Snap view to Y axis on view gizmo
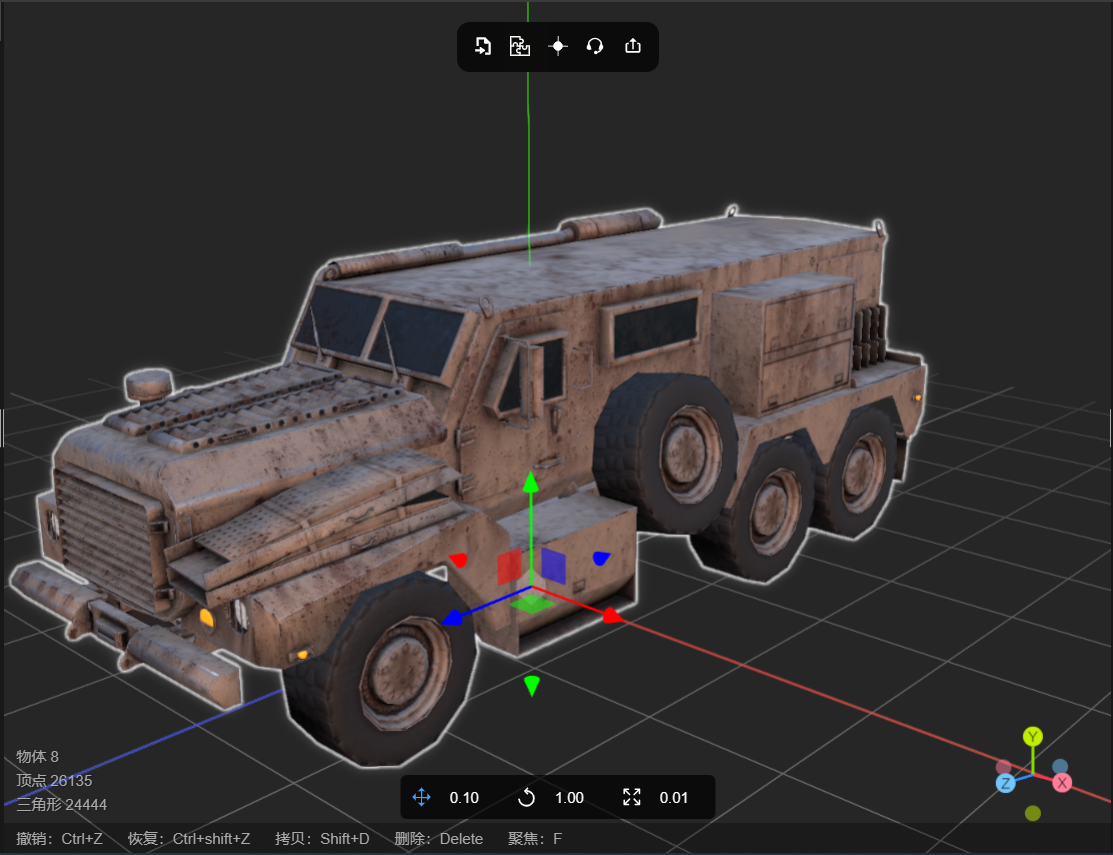Screen dimensions: 1113x855 [x=1033, y=737]
